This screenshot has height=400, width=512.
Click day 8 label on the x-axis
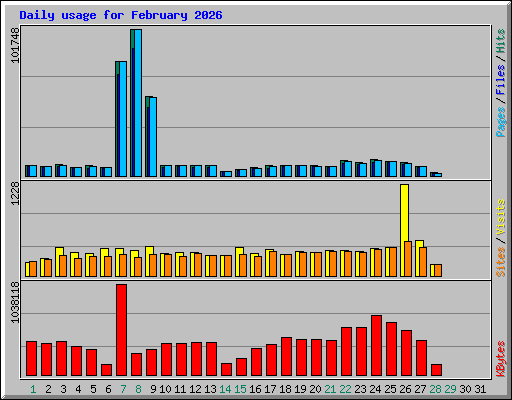coord(138,389)
